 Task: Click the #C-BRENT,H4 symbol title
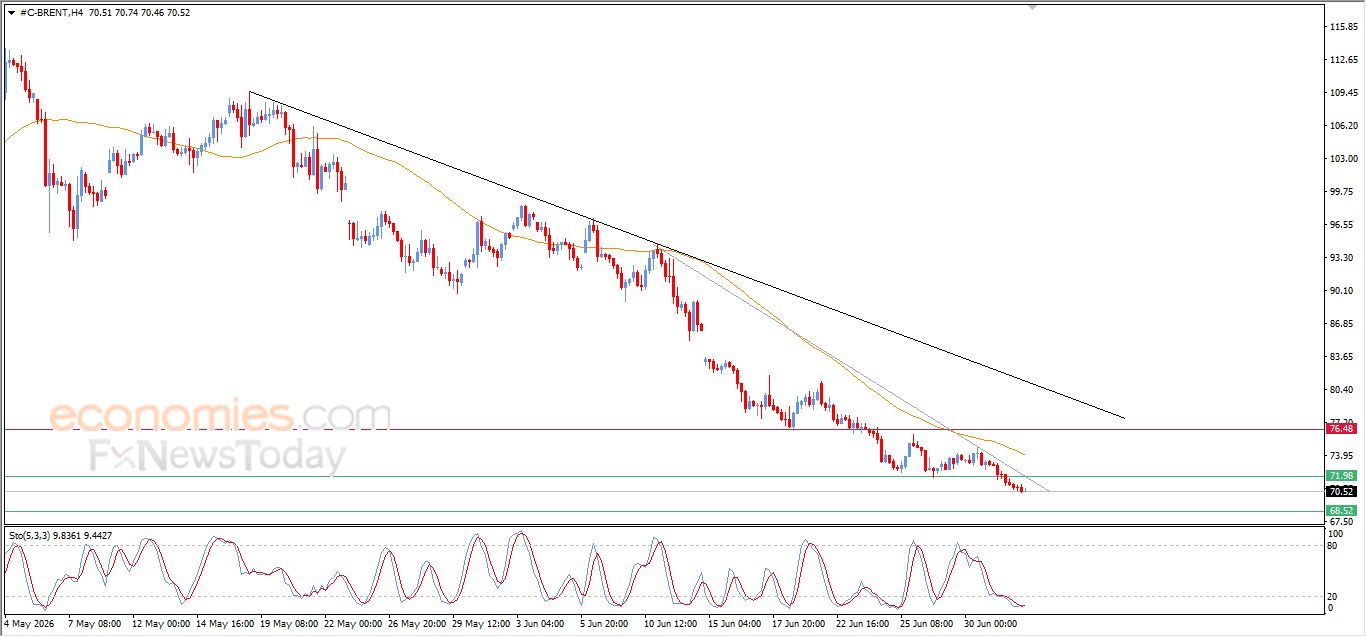[x=51, y=12]
